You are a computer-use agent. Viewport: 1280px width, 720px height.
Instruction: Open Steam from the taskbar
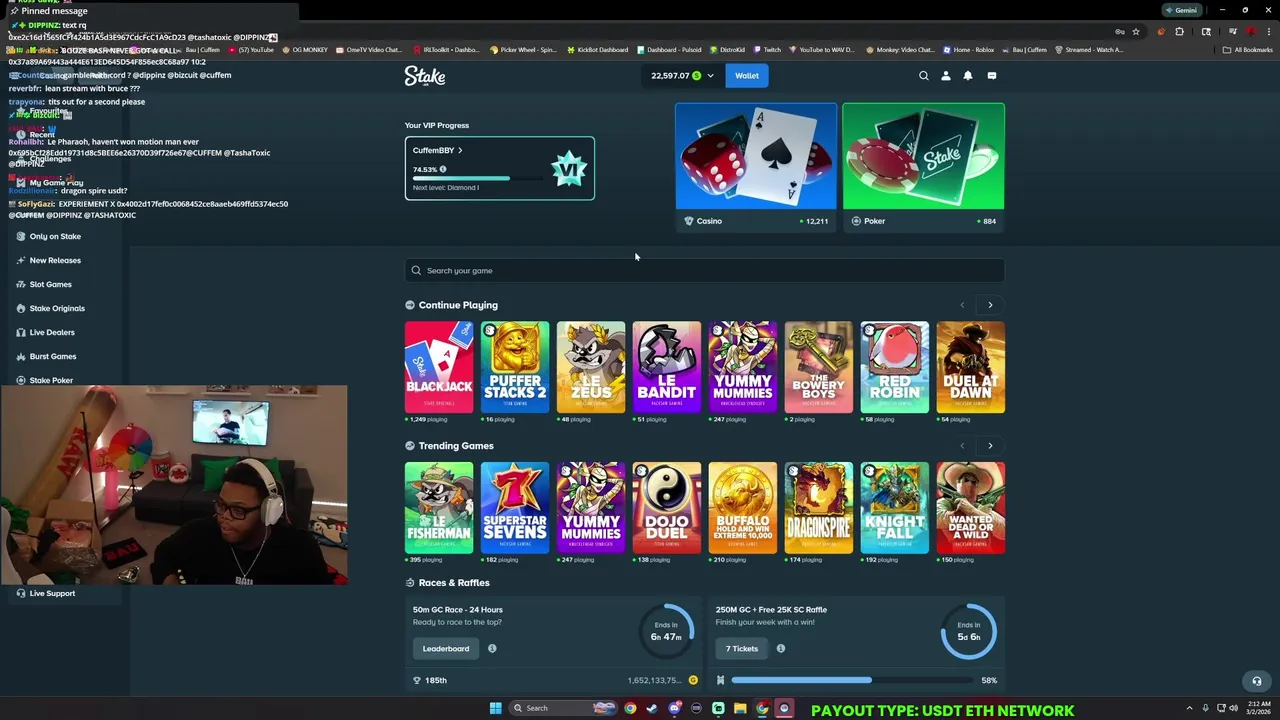coord(652,708)
